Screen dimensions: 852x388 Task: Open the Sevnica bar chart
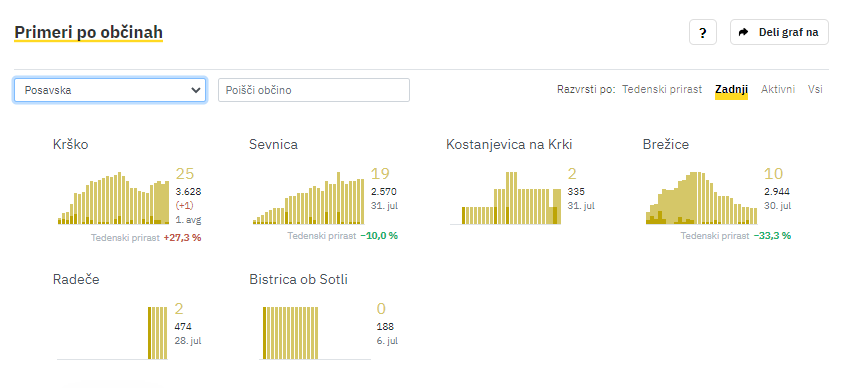click(x=309, y=198)
